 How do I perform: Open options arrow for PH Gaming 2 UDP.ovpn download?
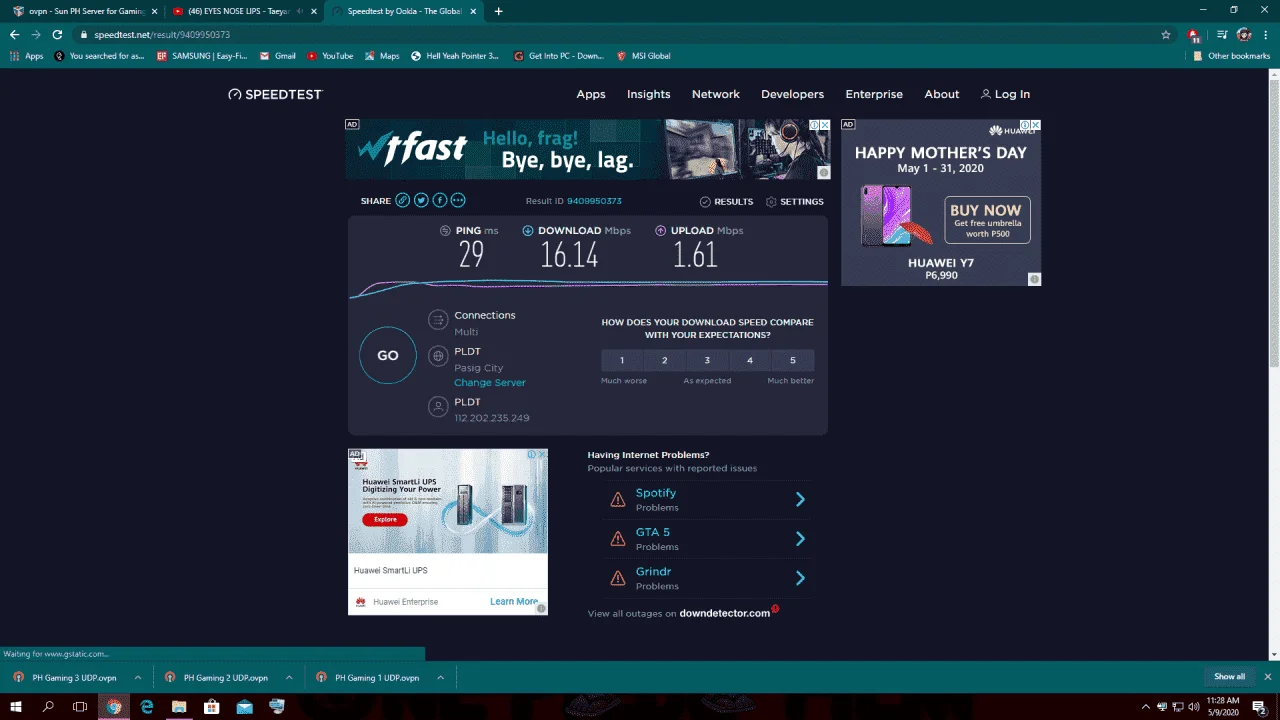click(x=289, y=677)
